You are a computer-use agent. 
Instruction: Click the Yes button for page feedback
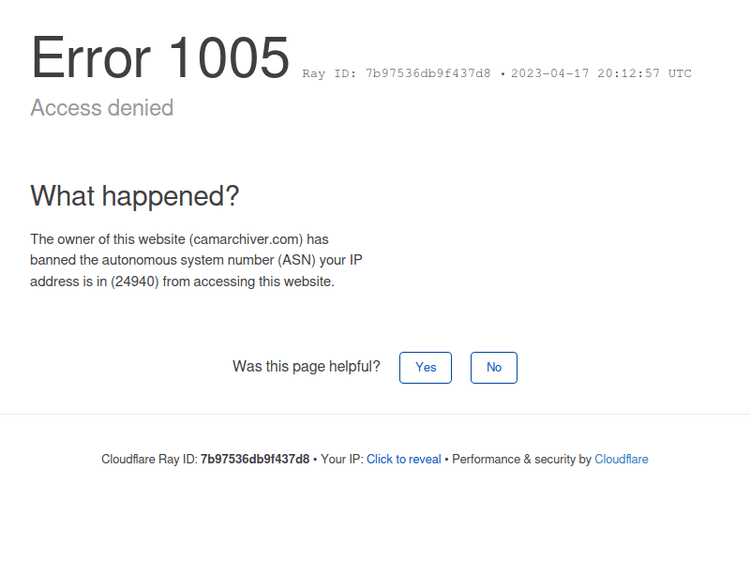425,367
